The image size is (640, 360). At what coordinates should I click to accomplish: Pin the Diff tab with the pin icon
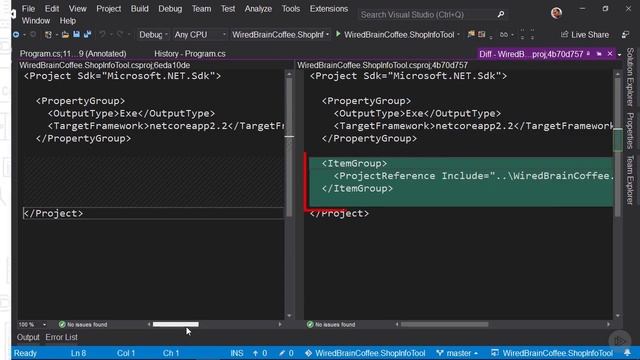[x=588, y=54]
